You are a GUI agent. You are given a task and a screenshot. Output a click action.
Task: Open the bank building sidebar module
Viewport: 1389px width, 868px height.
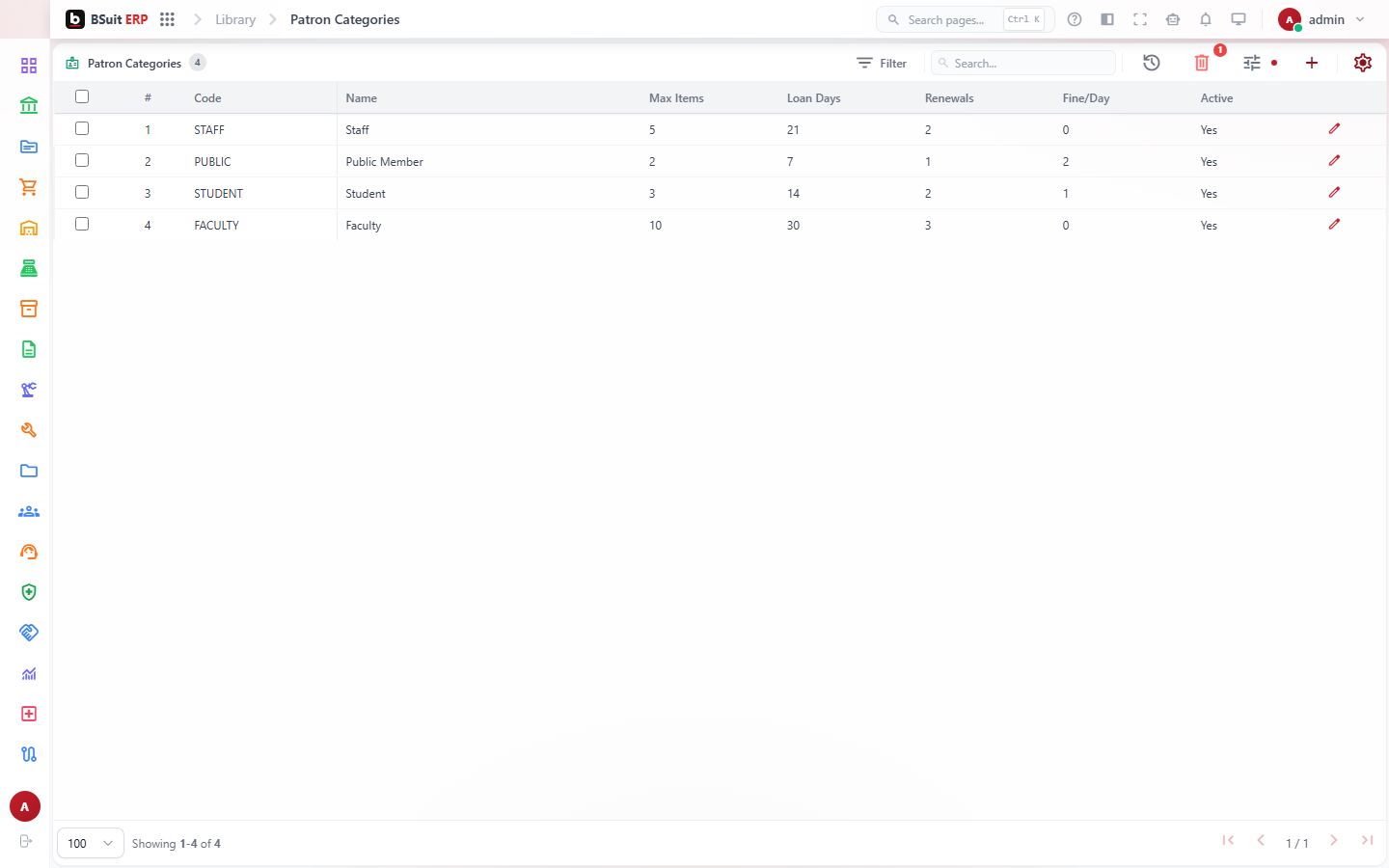point(29,106)
